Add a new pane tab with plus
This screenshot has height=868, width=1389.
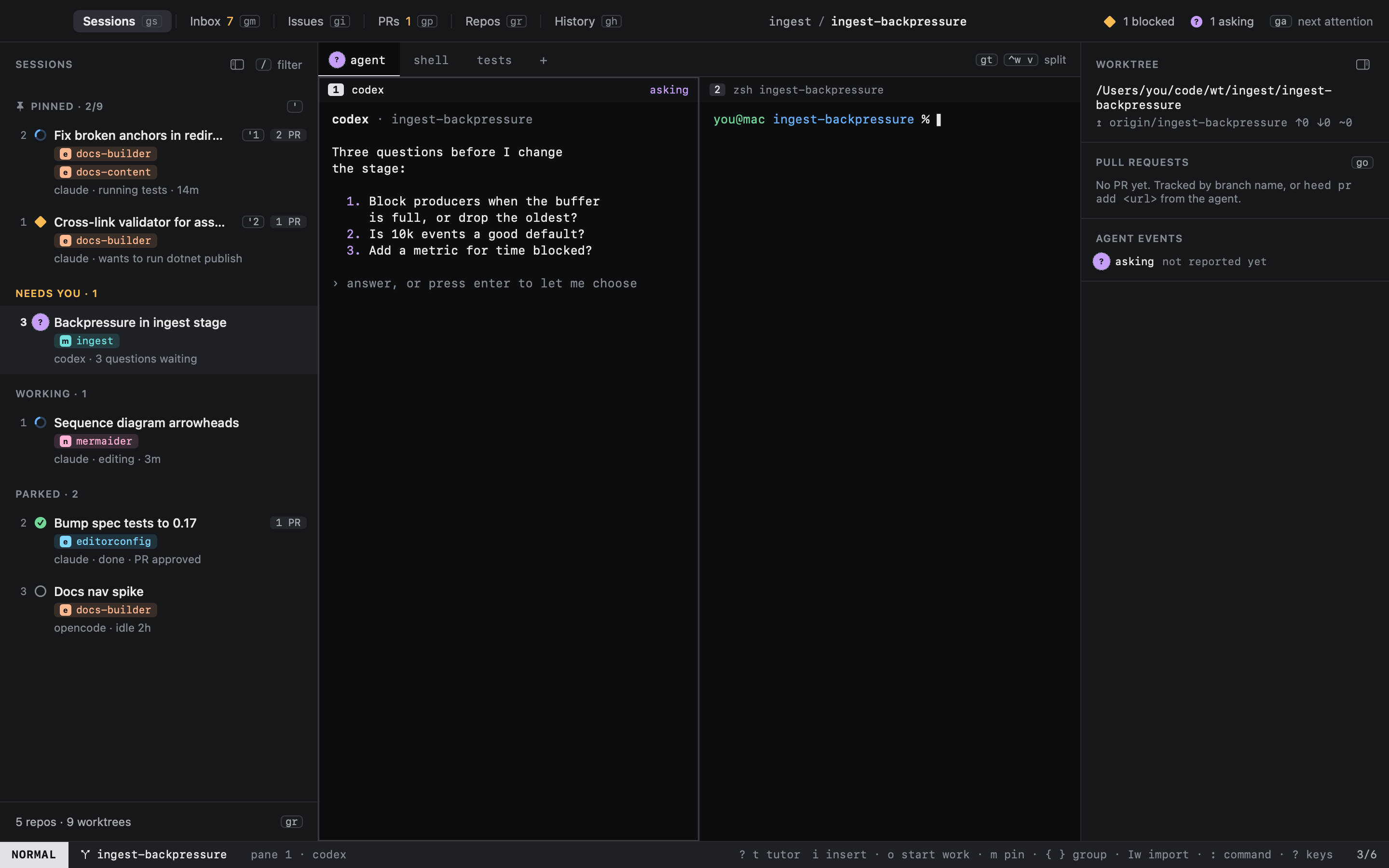543,60
